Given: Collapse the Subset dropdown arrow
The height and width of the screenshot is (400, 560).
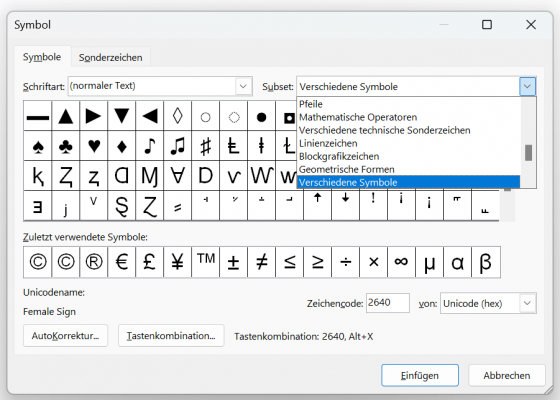Looking at the screenshot, I should click(x=527, y=86).
